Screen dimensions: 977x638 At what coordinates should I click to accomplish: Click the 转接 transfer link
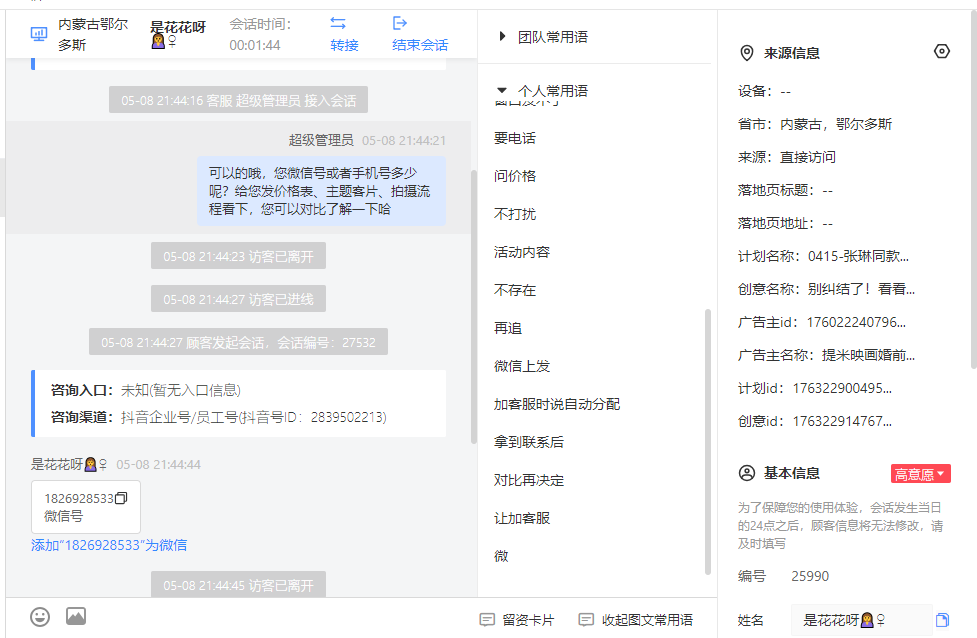345,45
